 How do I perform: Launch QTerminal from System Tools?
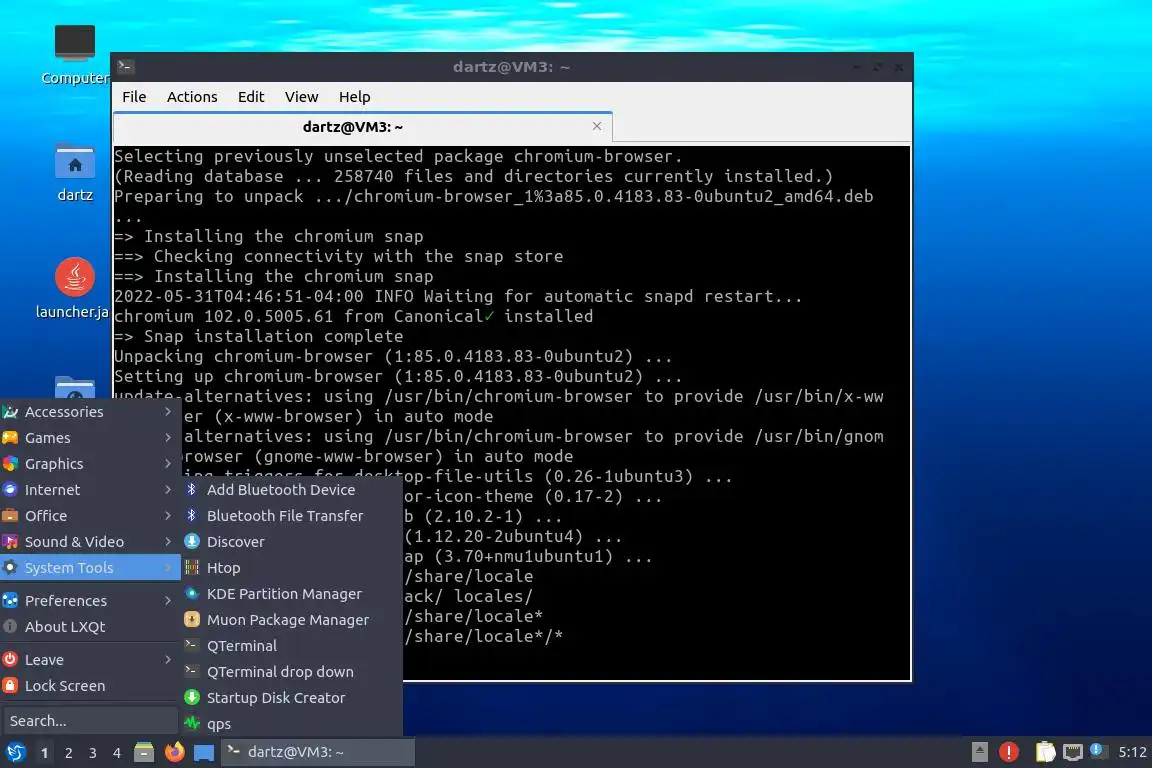tap(292, 645)
